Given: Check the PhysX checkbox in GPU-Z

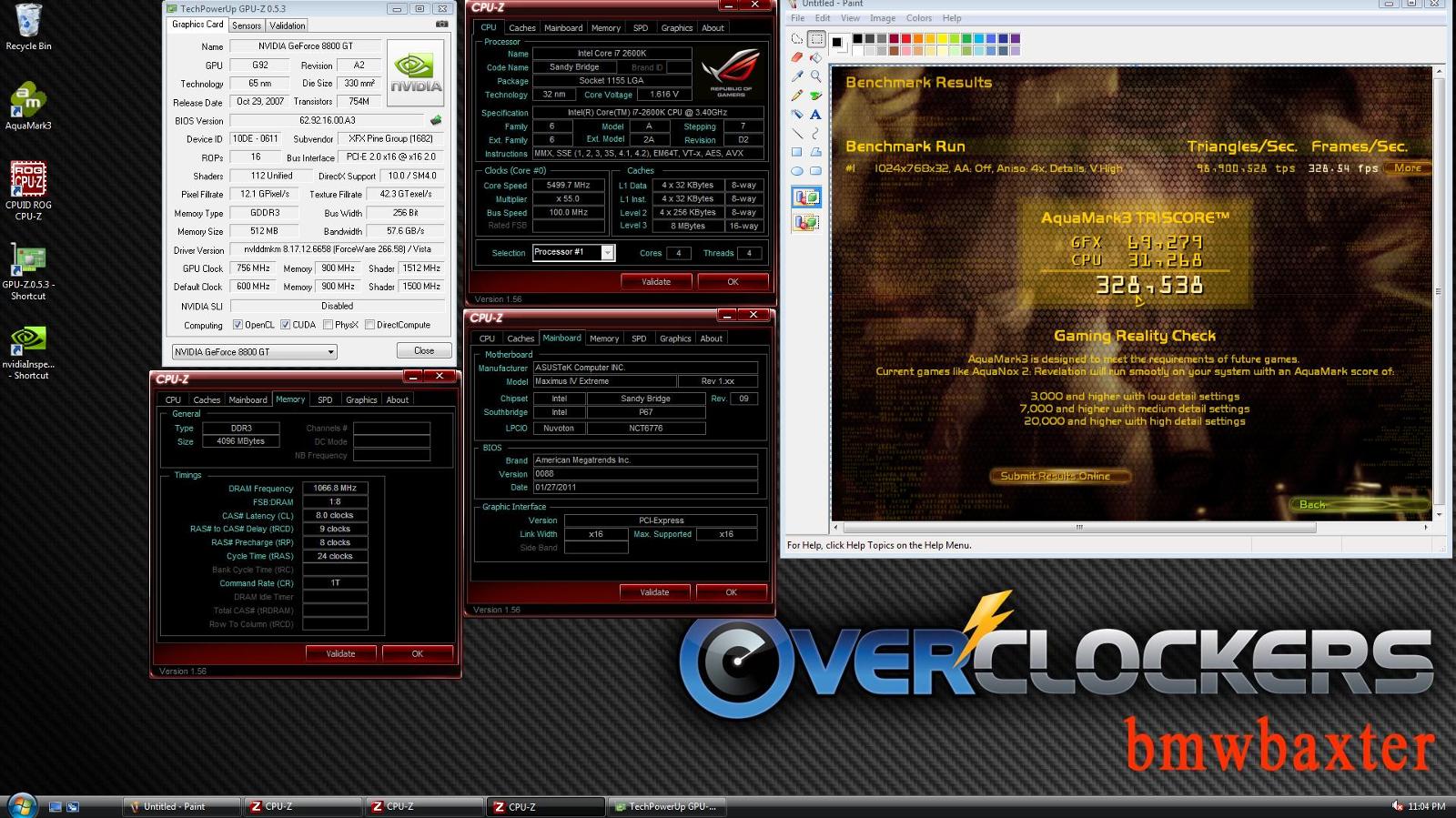Looking at the screenshot, I should (x=328, y=325).
